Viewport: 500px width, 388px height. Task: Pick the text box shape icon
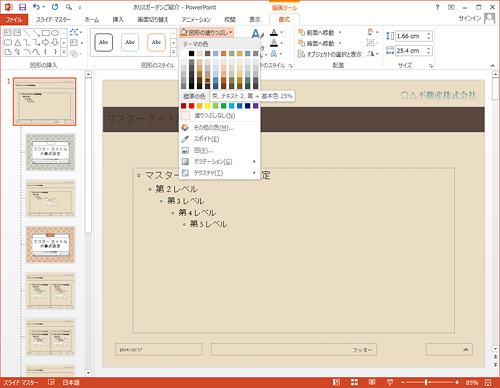(x=8, y=33)
